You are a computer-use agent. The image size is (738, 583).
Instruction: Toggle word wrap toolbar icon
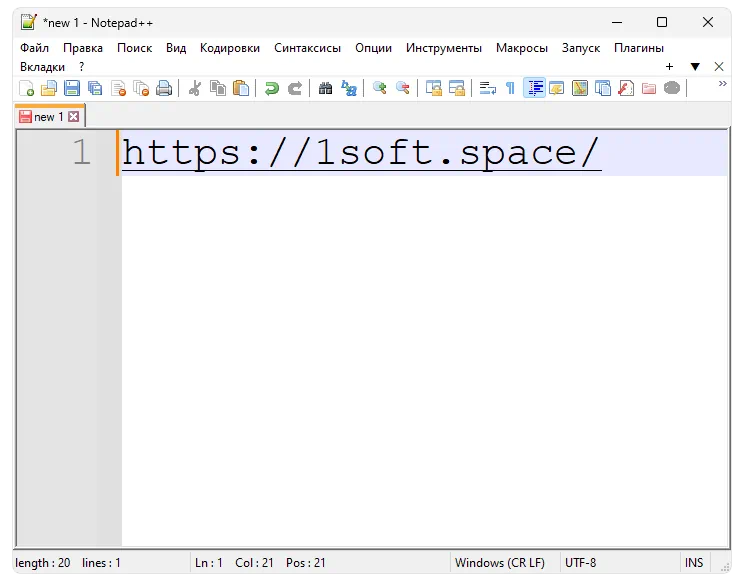coord(488,88)
